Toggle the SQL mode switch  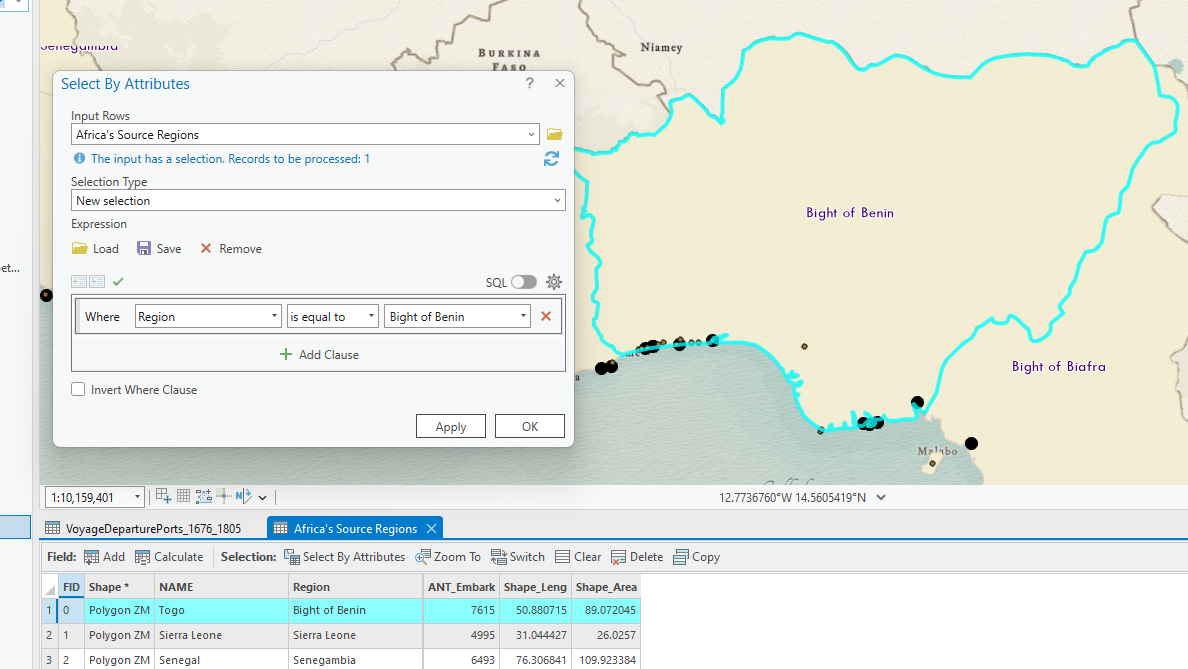point(523,282)
